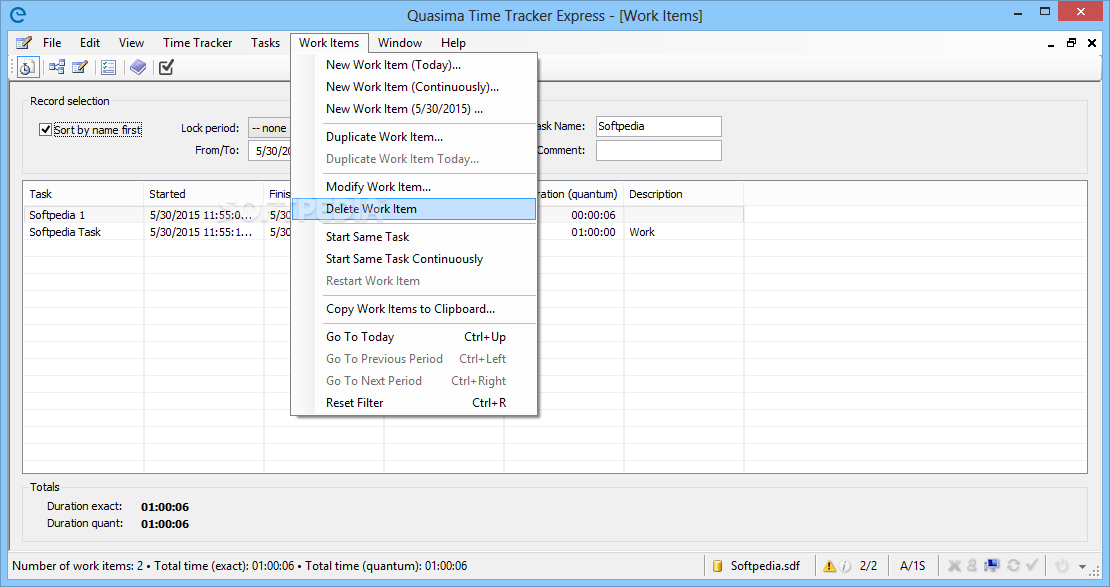This screenshot has width=1110, height=587.
Task: Open the Window menu
Action: [x=400, y=42]
